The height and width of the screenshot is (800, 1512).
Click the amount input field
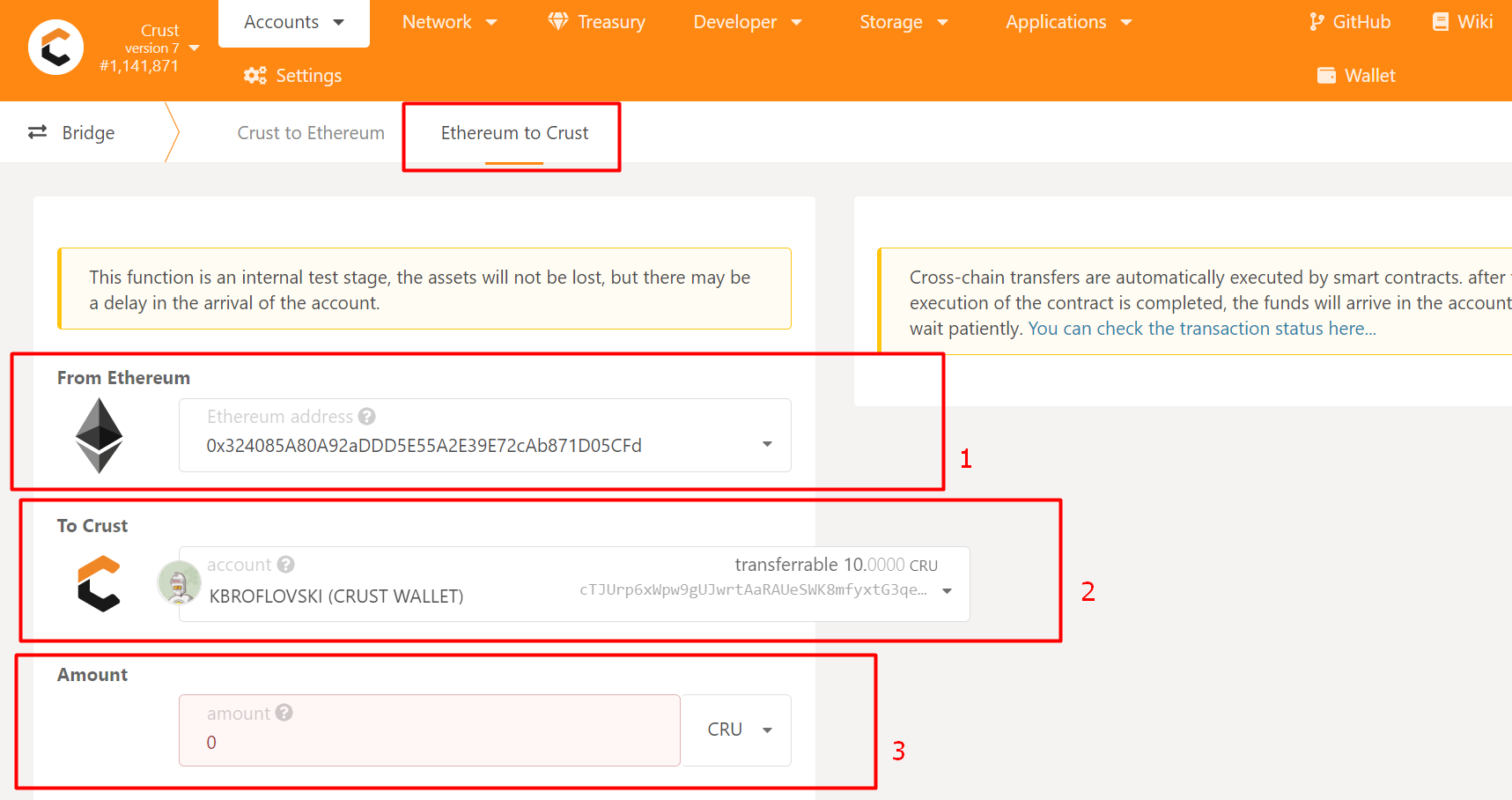pos(430,730)
